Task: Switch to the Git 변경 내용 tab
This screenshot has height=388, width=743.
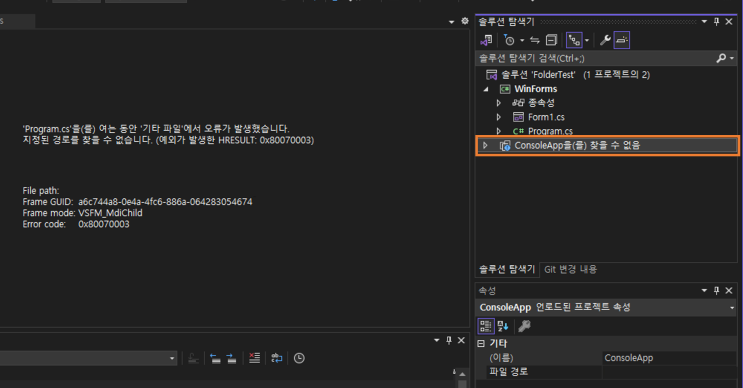Action: pos(571,270)
